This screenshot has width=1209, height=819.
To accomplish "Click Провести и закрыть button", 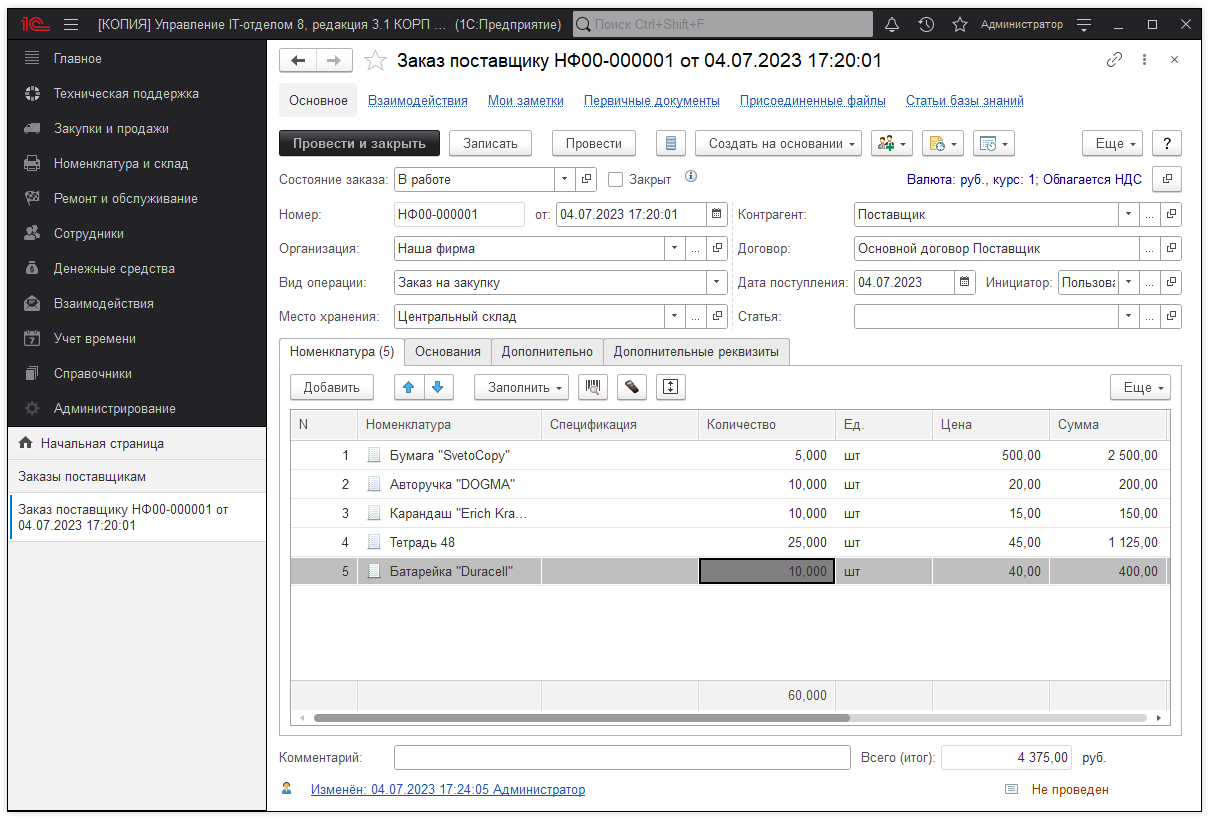I will [359, 144].
